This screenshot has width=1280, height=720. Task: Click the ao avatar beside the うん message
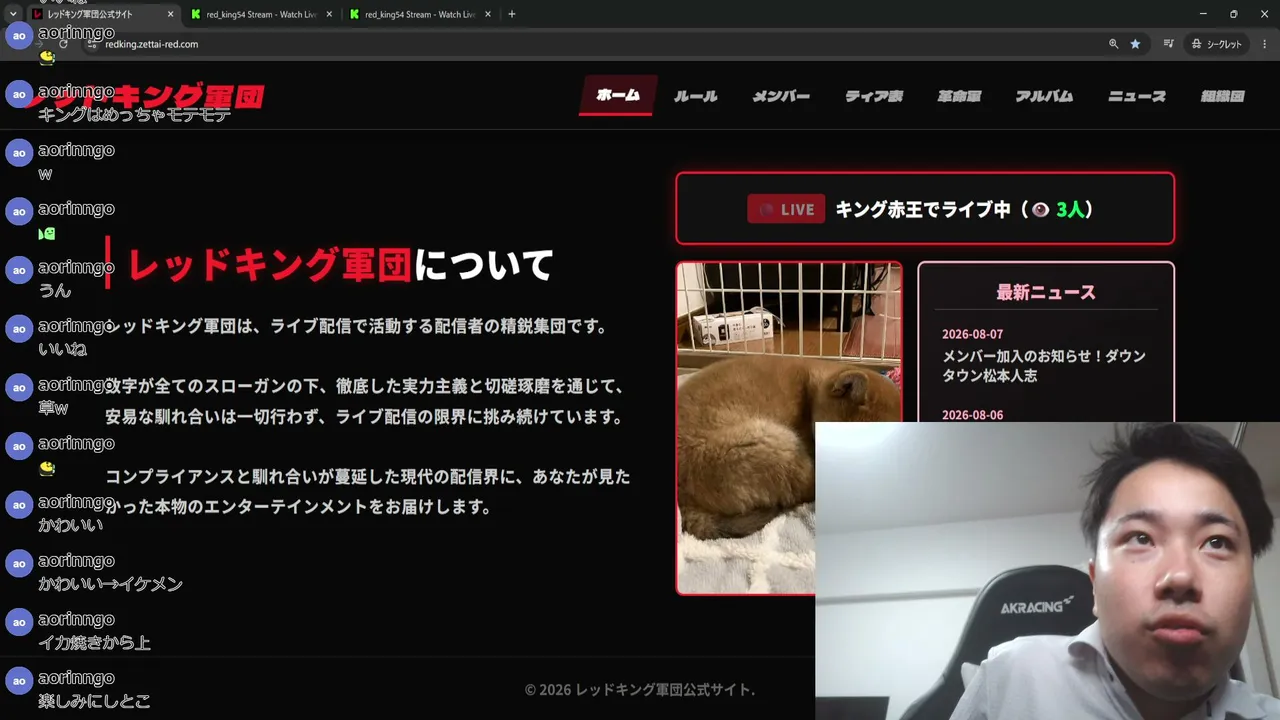[x=19, y=270]
